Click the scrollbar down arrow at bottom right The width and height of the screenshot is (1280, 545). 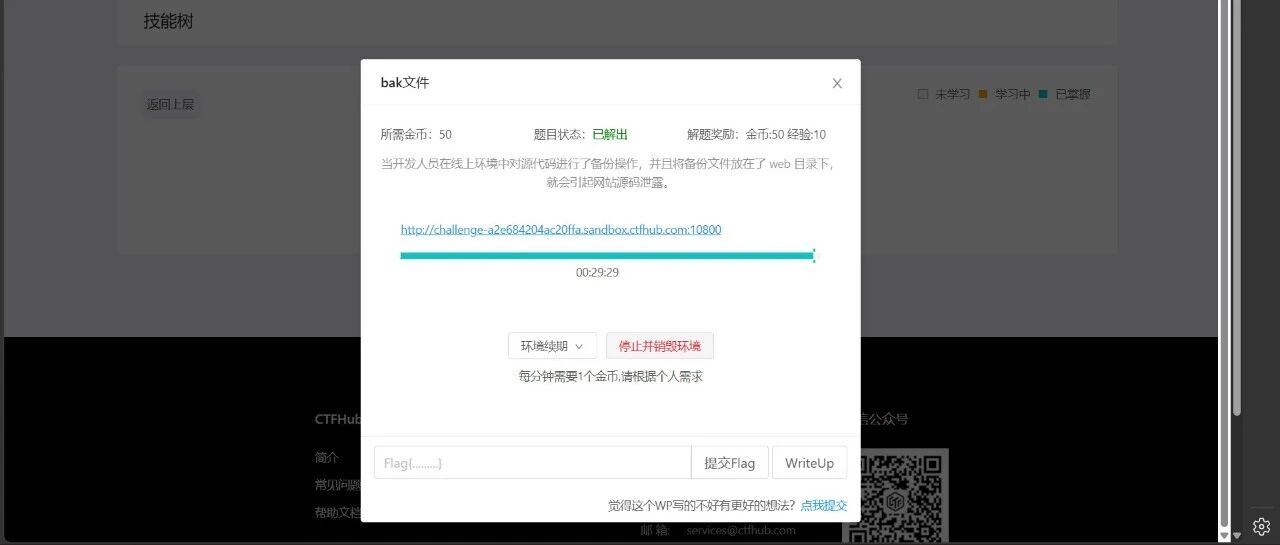click(1236, 534)
